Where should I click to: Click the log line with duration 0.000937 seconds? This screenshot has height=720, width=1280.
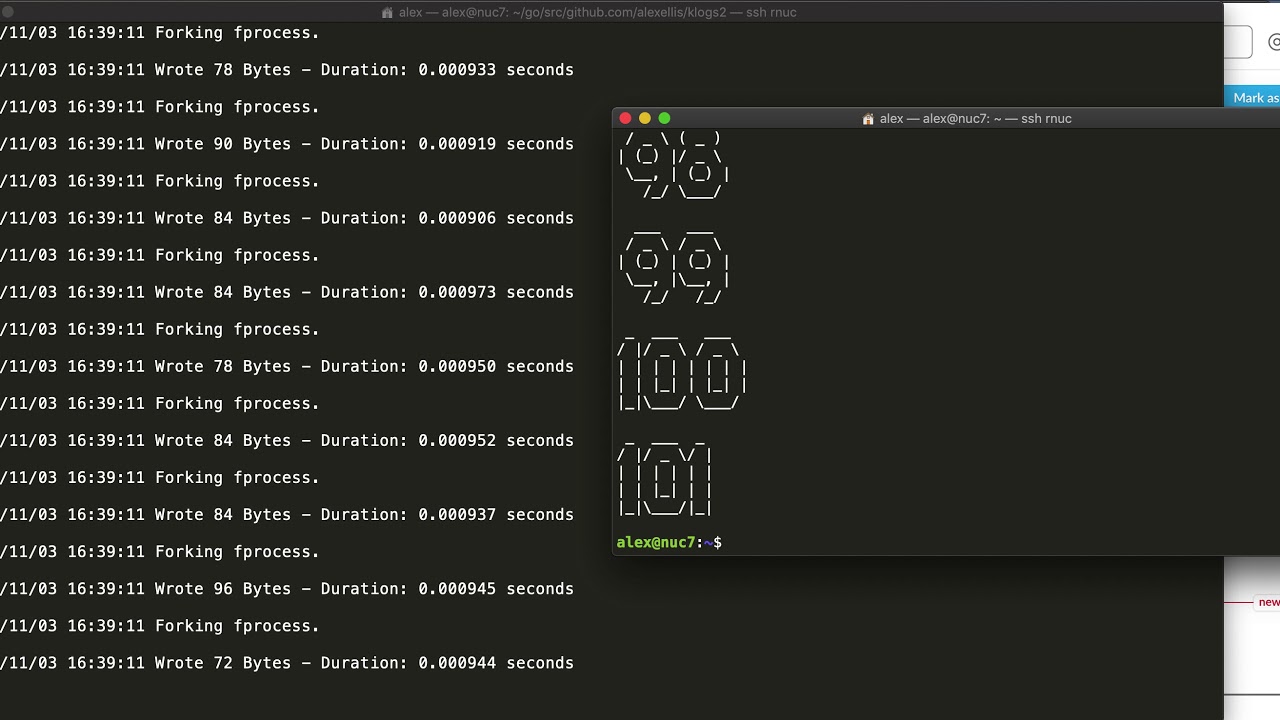(x=287, y=514)
